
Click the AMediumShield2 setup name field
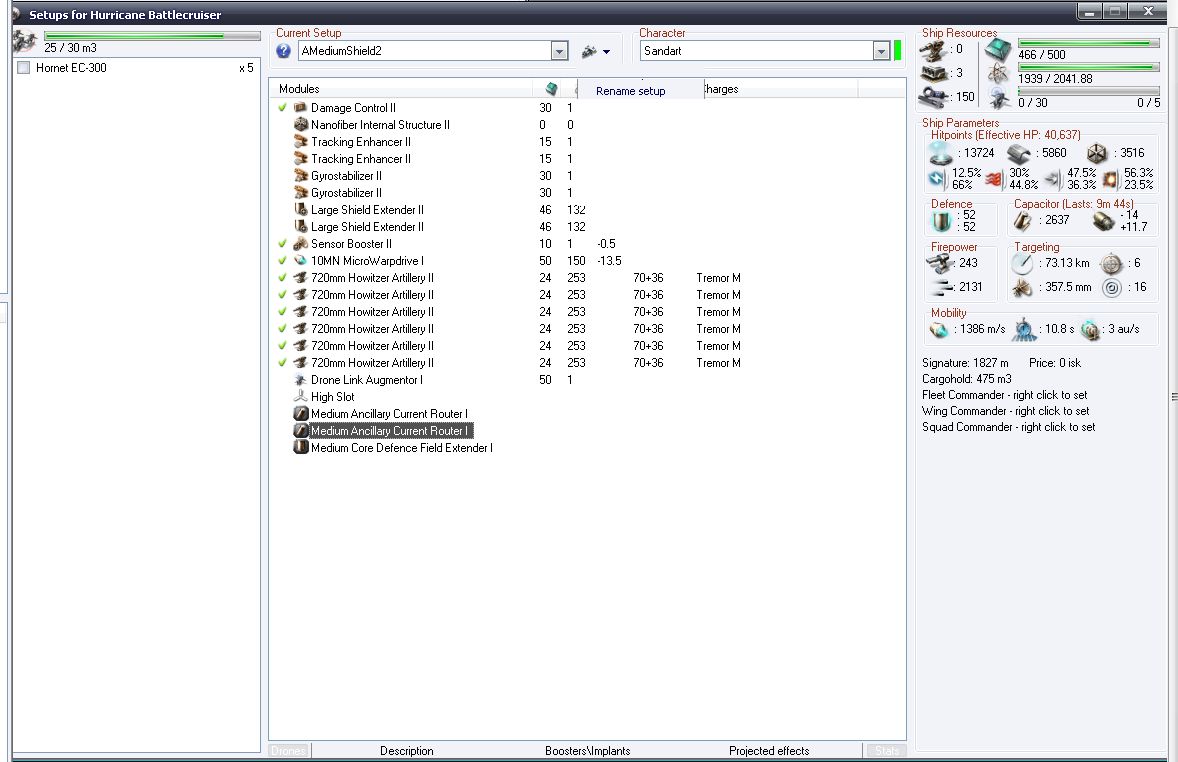[x=424, y=51]
